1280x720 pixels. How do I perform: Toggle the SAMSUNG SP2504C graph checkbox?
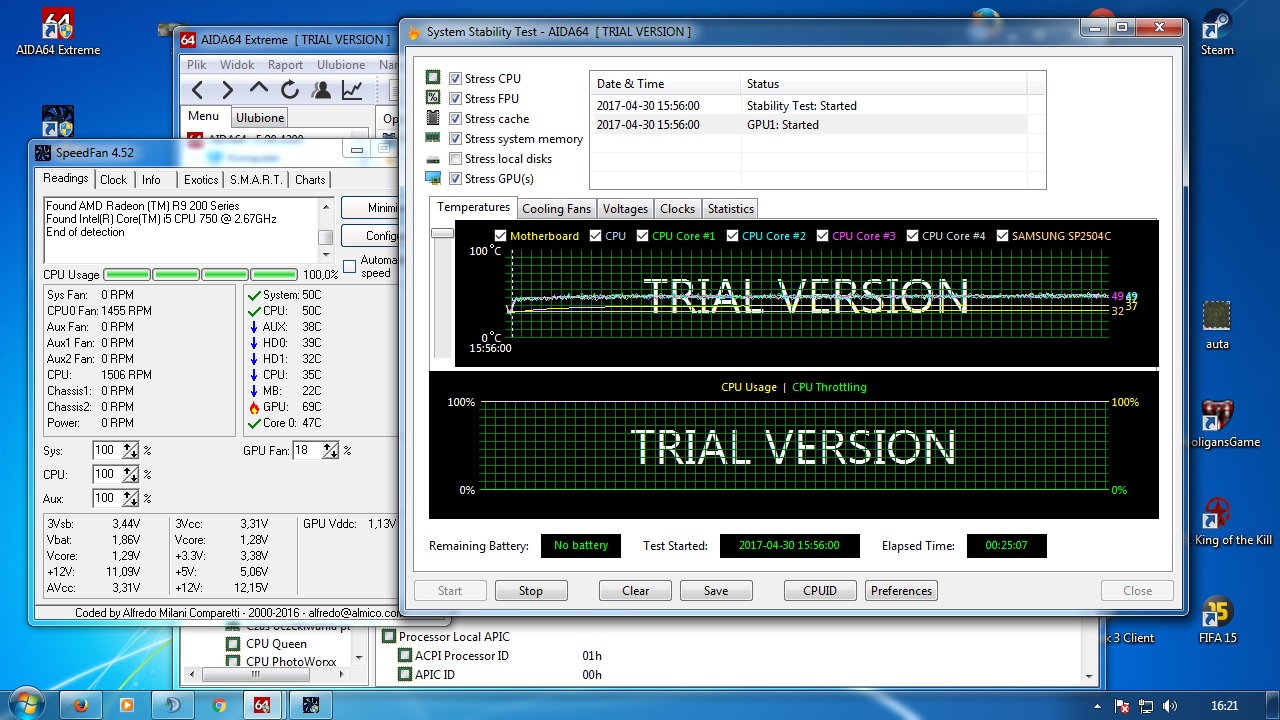1002,236
